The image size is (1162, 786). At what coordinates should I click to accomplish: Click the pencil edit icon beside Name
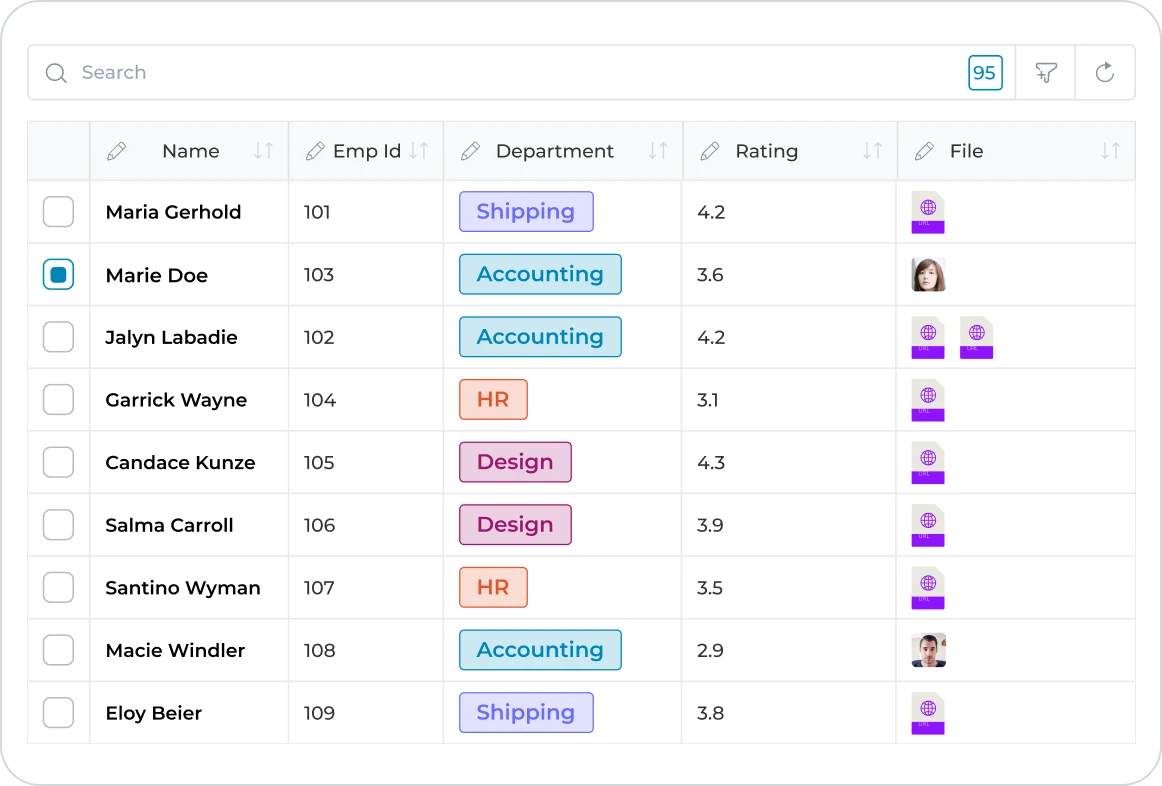coord(117,151)
